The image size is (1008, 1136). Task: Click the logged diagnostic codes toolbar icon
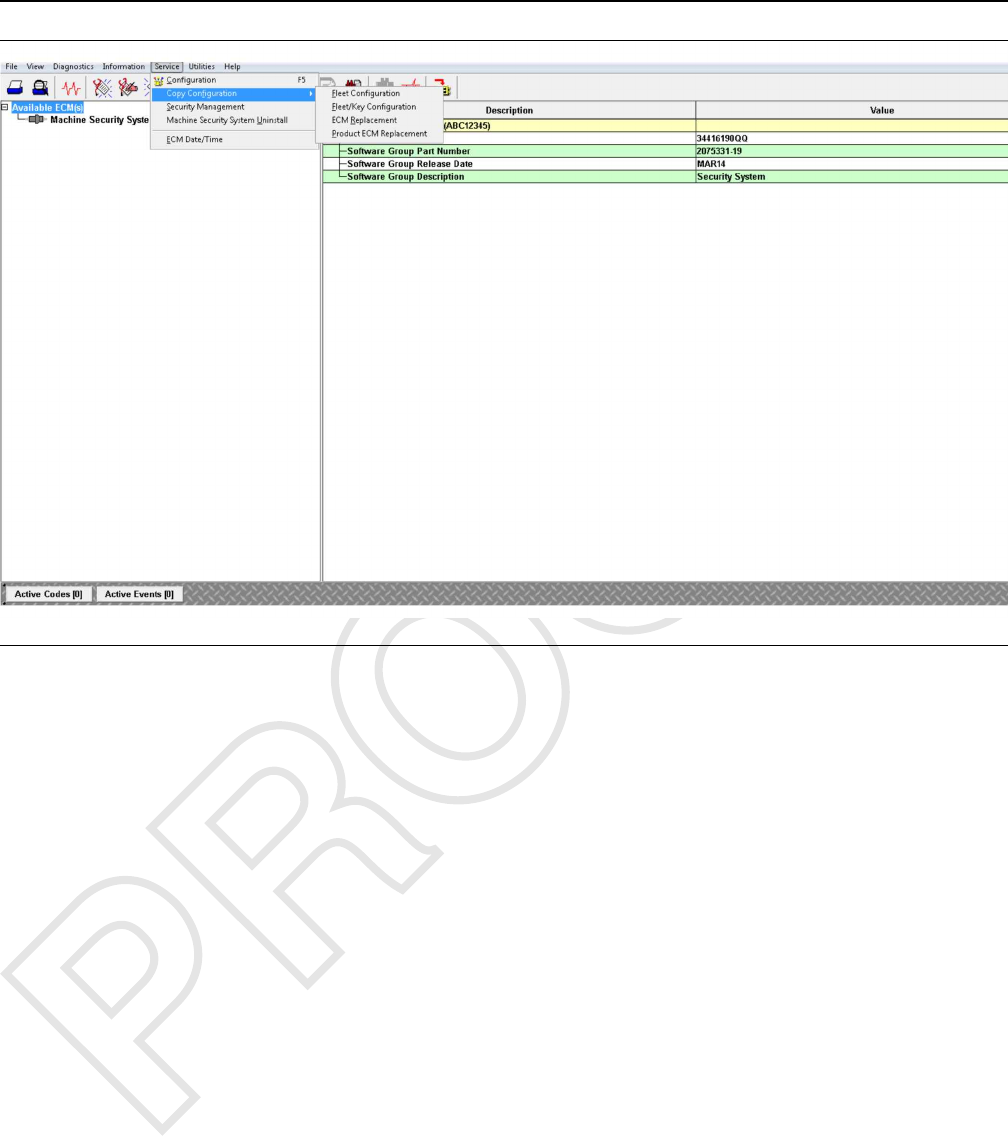pos(128,88)
